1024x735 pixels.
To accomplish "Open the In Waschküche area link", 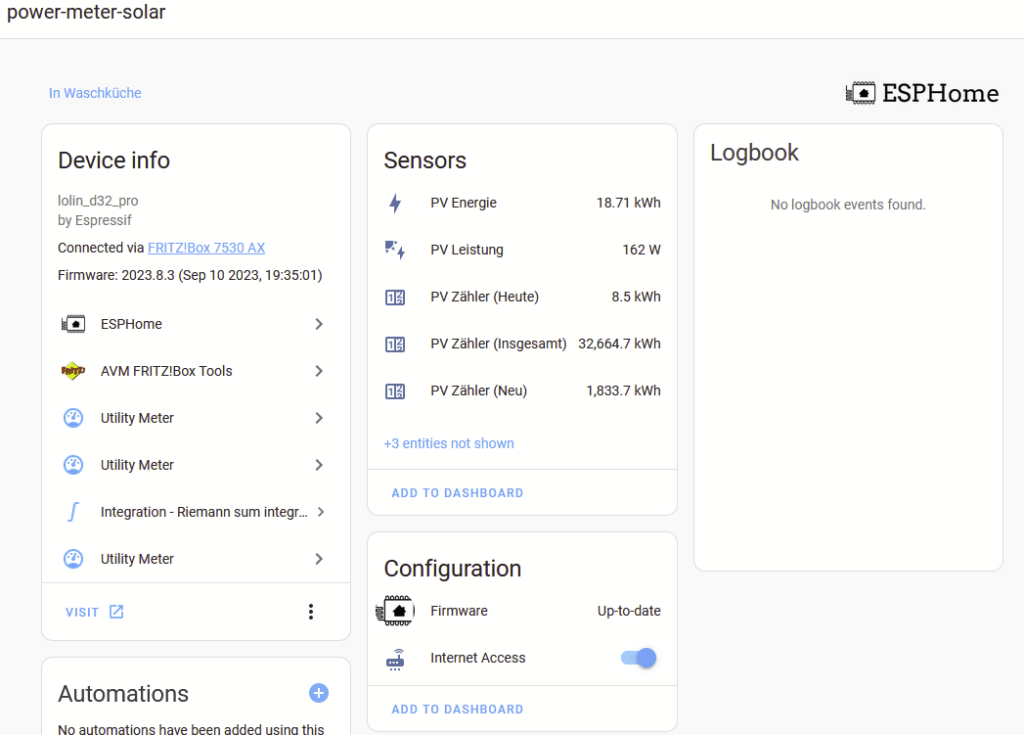I will (95, 93).
